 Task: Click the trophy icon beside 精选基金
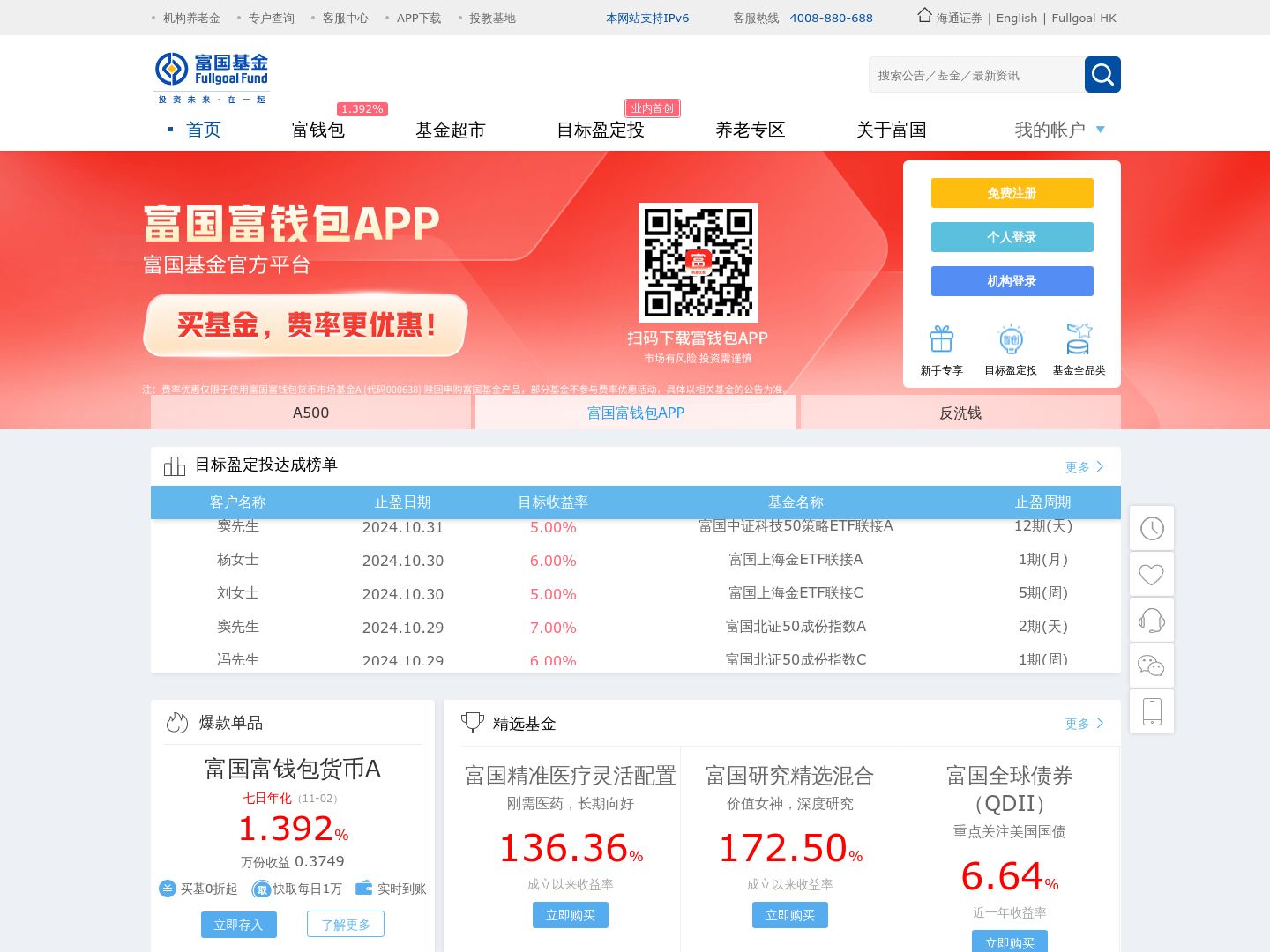(473, 723)
